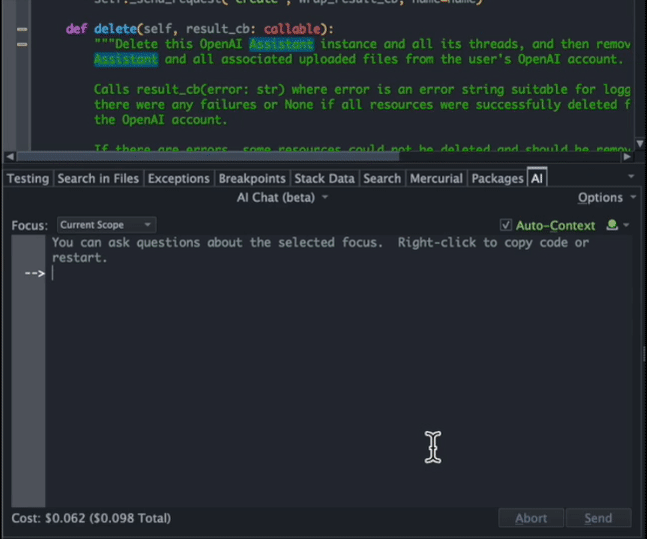Viewport: 647px width, 539px height.
Task: Switch to the Packages tab
Action: click(x=497, y=178)
